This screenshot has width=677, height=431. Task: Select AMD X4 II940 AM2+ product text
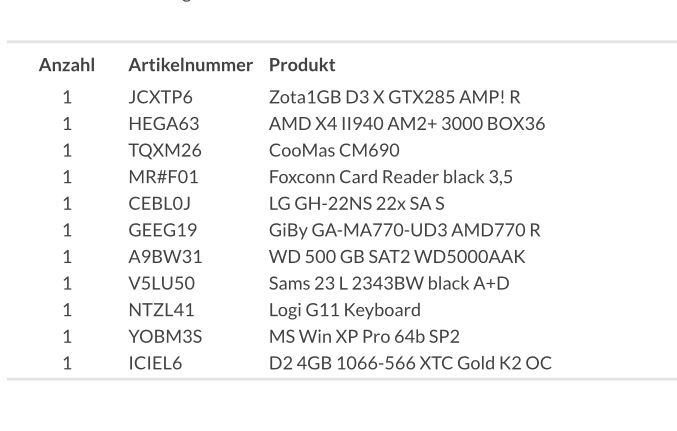[407, 124]
